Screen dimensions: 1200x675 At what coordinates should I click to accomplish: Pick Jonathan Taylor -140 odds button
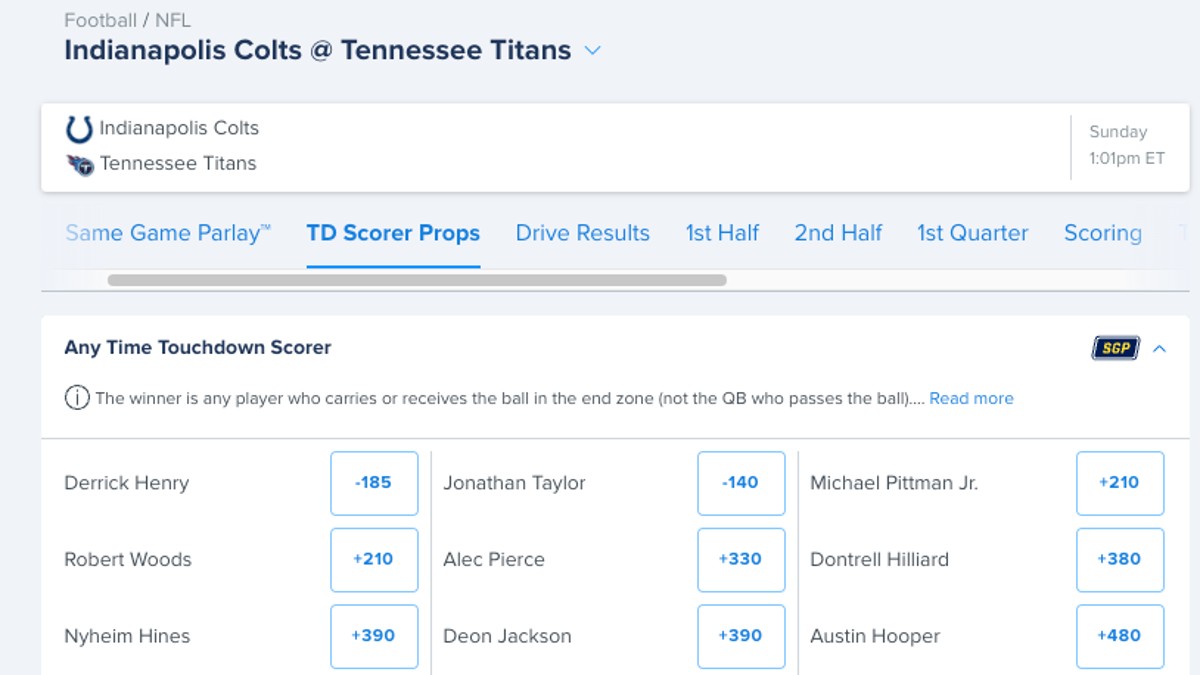741,483
